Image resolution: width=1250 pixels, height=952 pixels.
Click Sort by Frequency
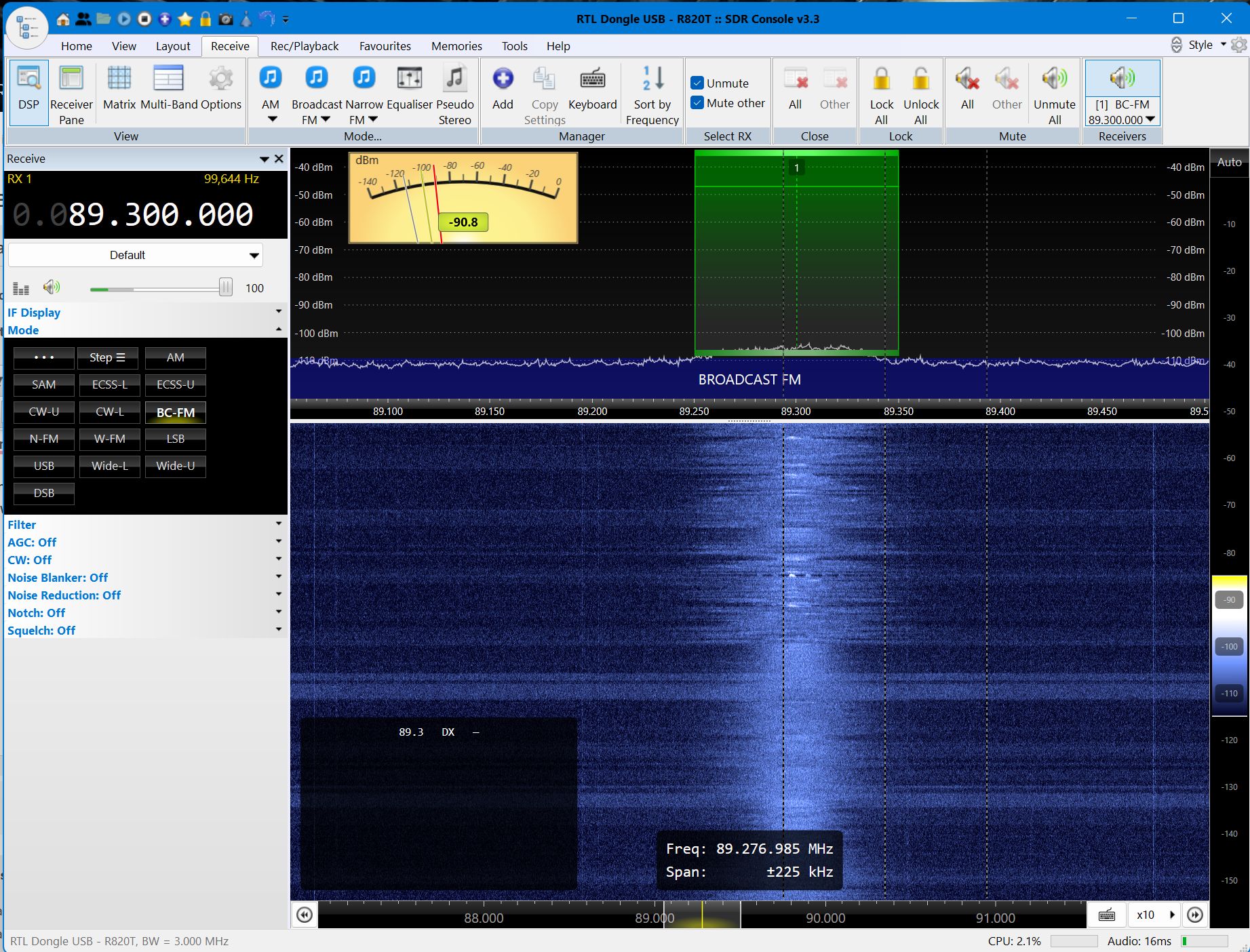pos(650,92)
